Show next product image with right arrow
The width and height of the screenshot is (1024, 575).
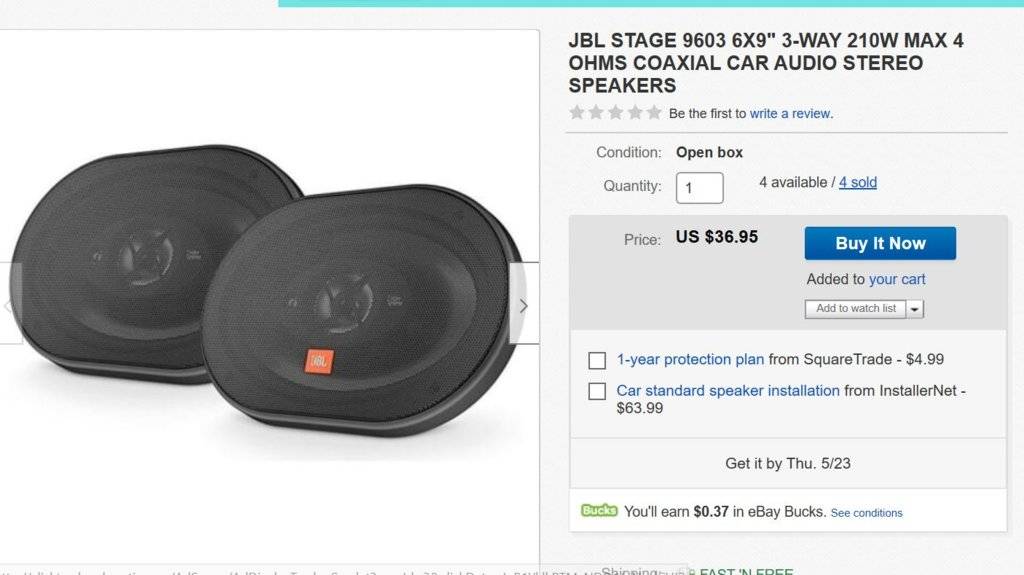point(523,304)
